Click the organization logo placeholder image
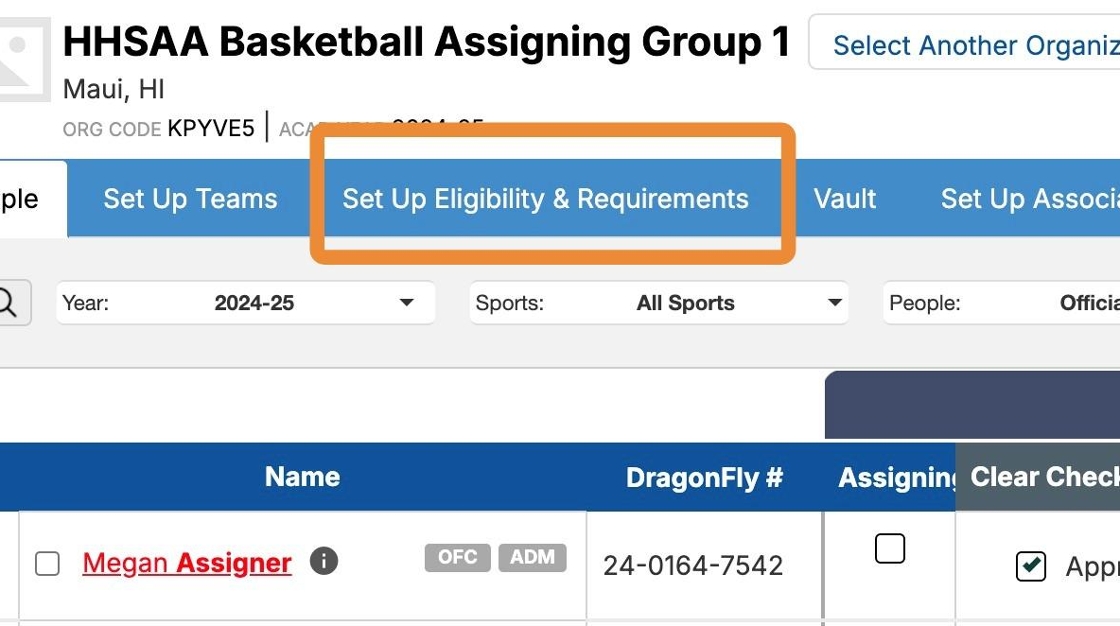The height and width of the screenshot is (626, 1120). (x=22, y=57)
